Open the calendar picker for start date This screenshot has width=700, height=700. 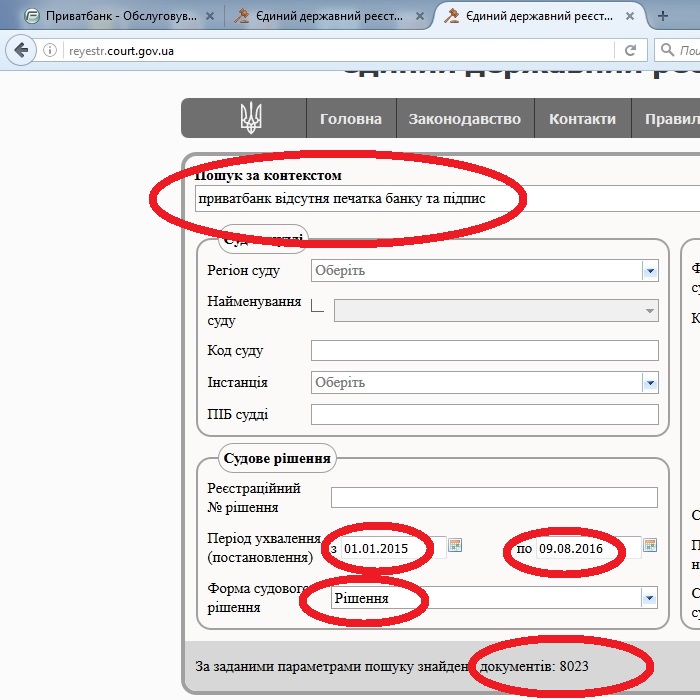[x=455, y=545]
